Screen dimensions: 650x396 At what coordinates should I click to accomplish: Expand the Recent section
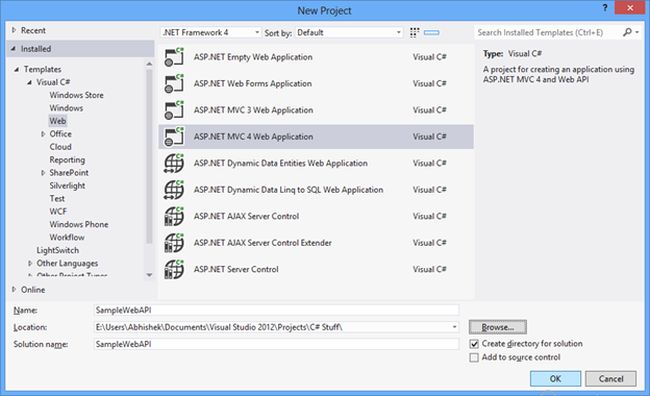pos(14,30)
